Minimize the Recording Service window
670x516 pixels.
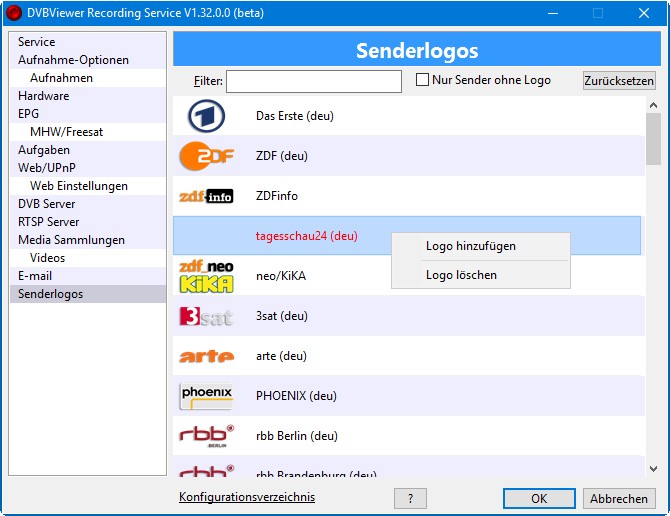click(553, 13)
